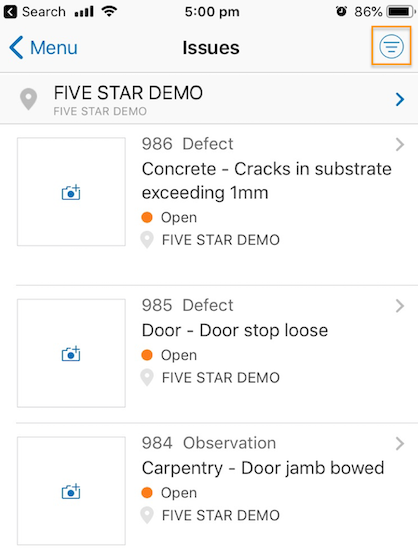
Task: Select the Carpentry Door jamb bowed issue
Action: coord(263,468)
